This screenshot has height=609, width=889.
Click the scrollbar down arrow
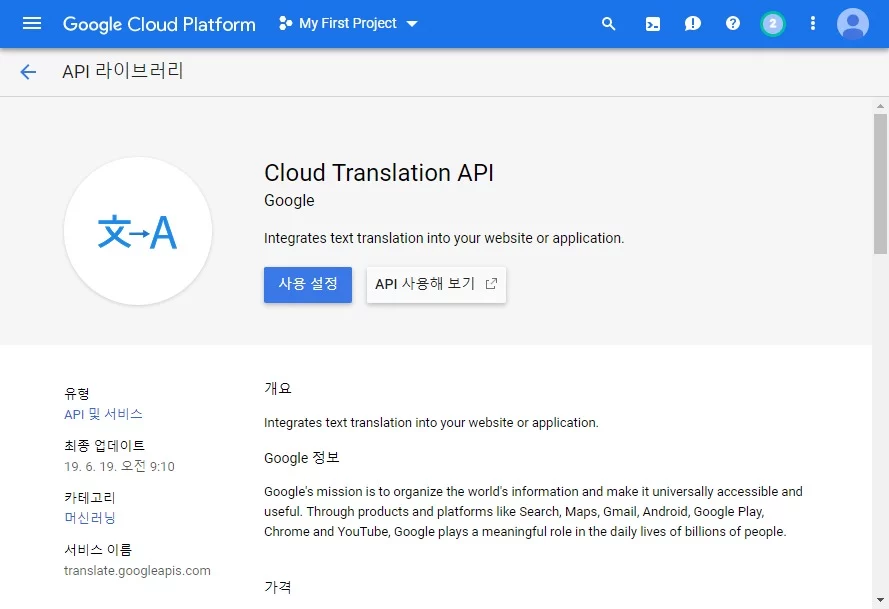click(x=880, y=600)
